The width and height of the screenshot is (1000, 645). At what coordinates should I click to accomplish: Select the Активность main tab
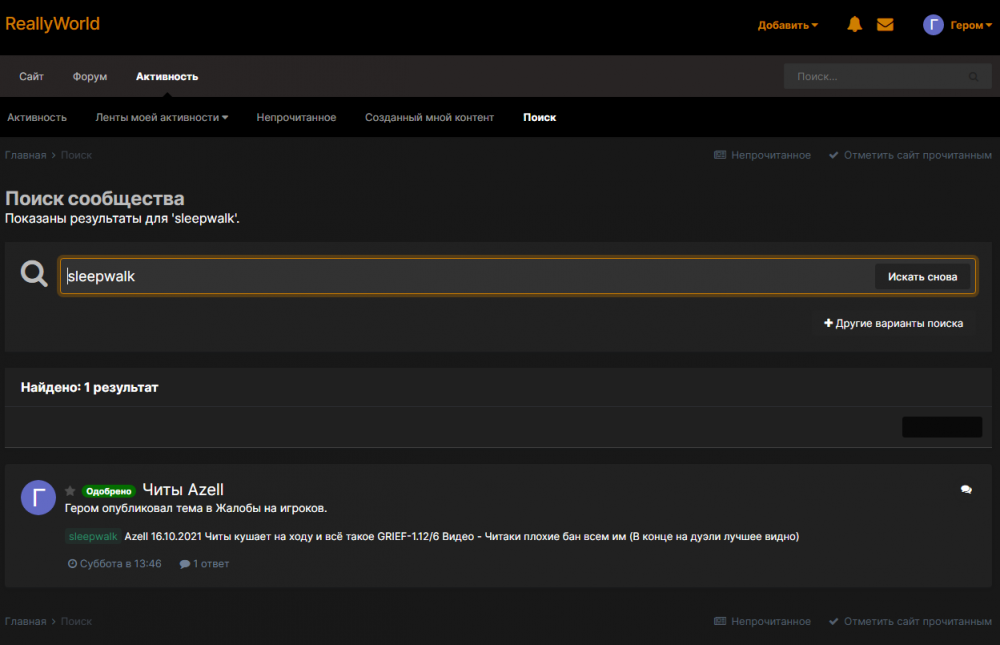[x=167, y=77]
